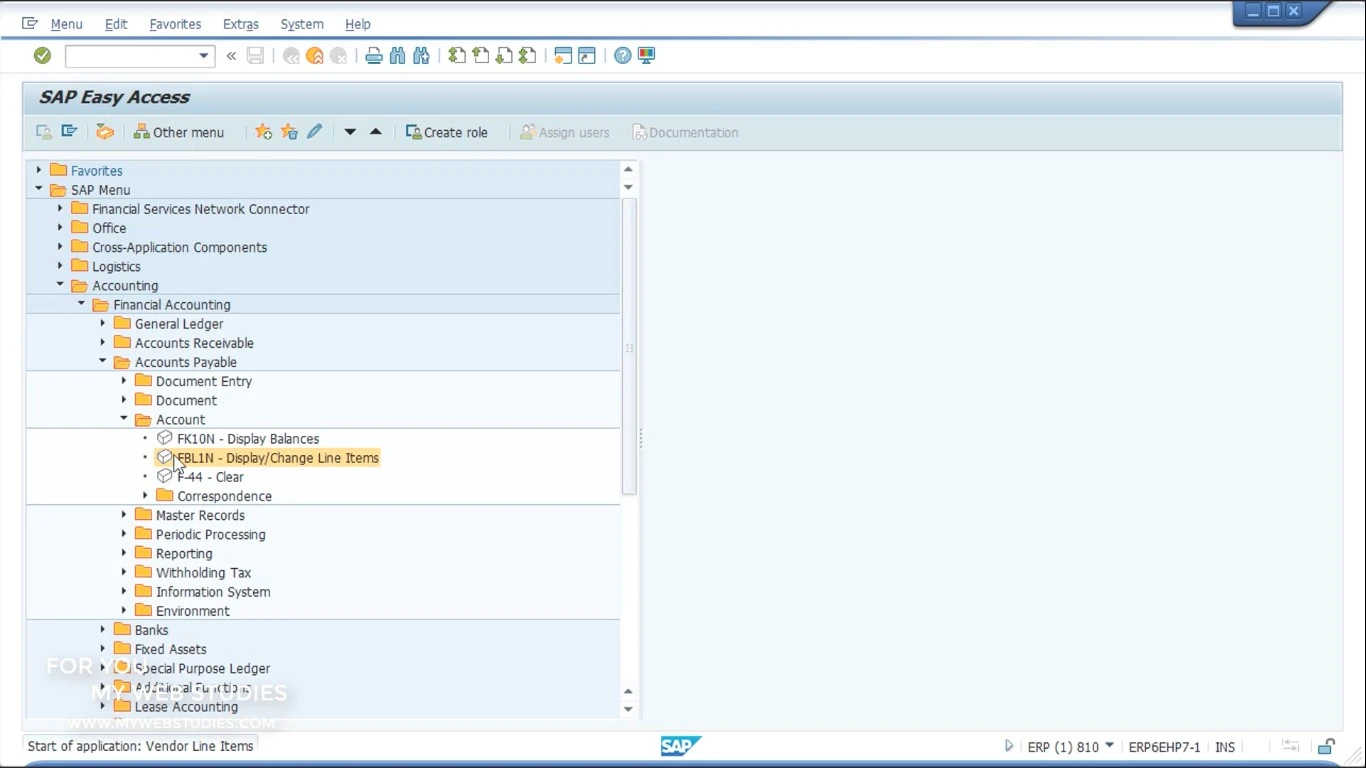Click the Save diskette icon
The width and height of the screenshot is (1366, 768).
point(256,56)
